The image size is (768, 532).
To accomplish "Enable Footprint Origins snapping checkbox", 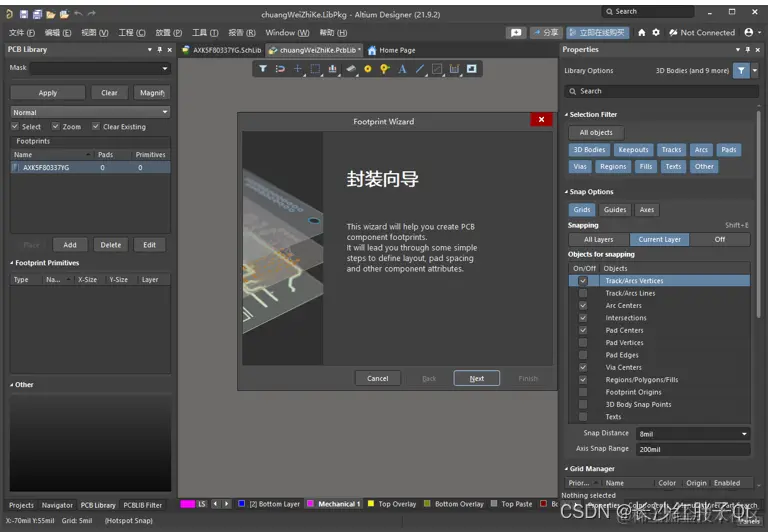I will pos(583,392).
